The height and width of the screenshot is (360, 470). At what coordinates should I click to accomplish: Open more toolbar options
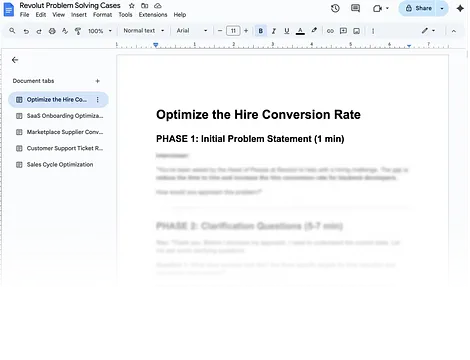point(373,31)
